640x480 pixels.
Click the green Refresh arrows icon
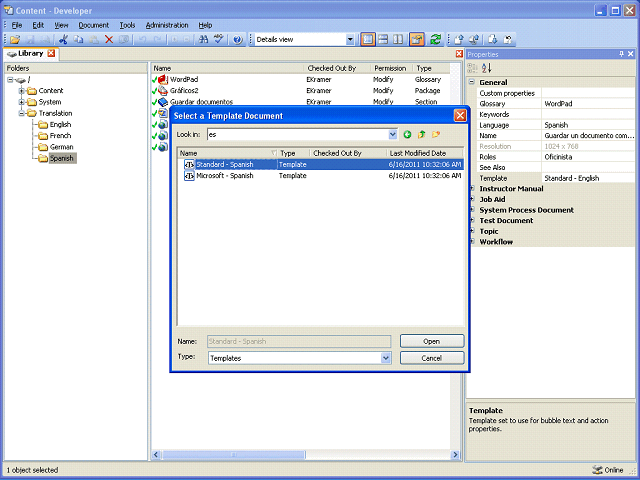coord(436,39)
